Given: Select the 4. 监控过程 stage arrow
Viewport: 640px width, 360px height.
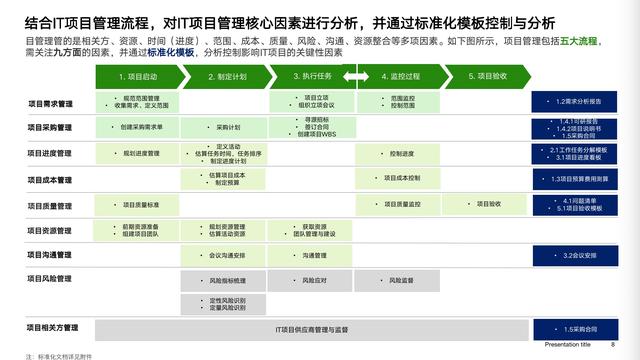Looking at the screenshot, I should [403, 76].
